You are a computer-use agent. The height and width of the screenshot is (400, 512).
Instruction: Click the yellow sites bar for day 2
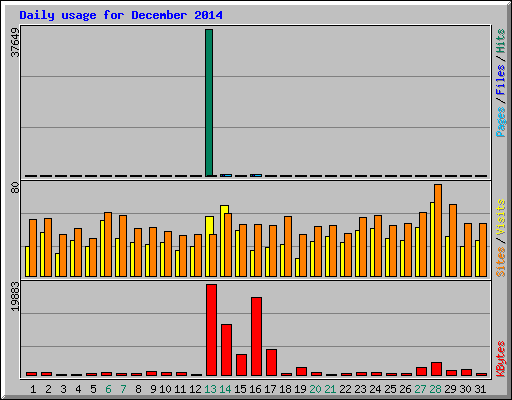pos(42,254)
